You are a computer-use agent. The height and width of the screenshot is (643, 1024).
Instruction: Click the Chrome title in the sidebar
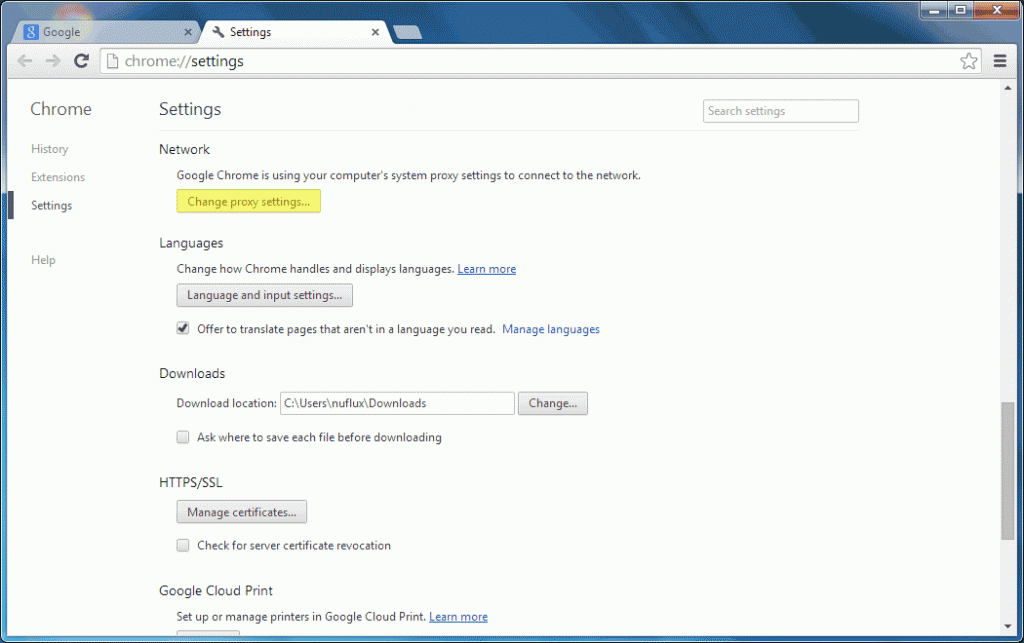coord(61,109)
